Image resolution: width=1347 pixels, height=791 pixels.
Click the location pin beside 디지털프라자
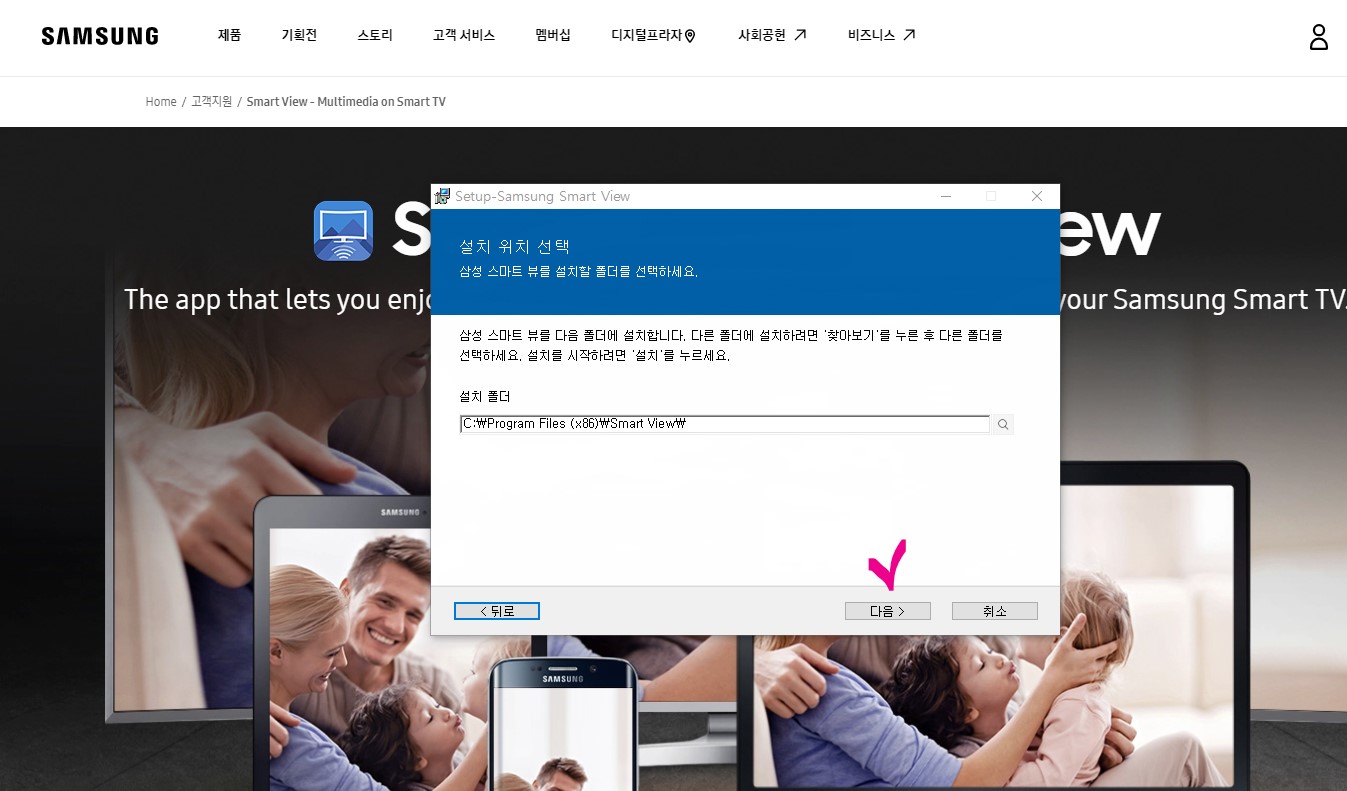(690, 36)
